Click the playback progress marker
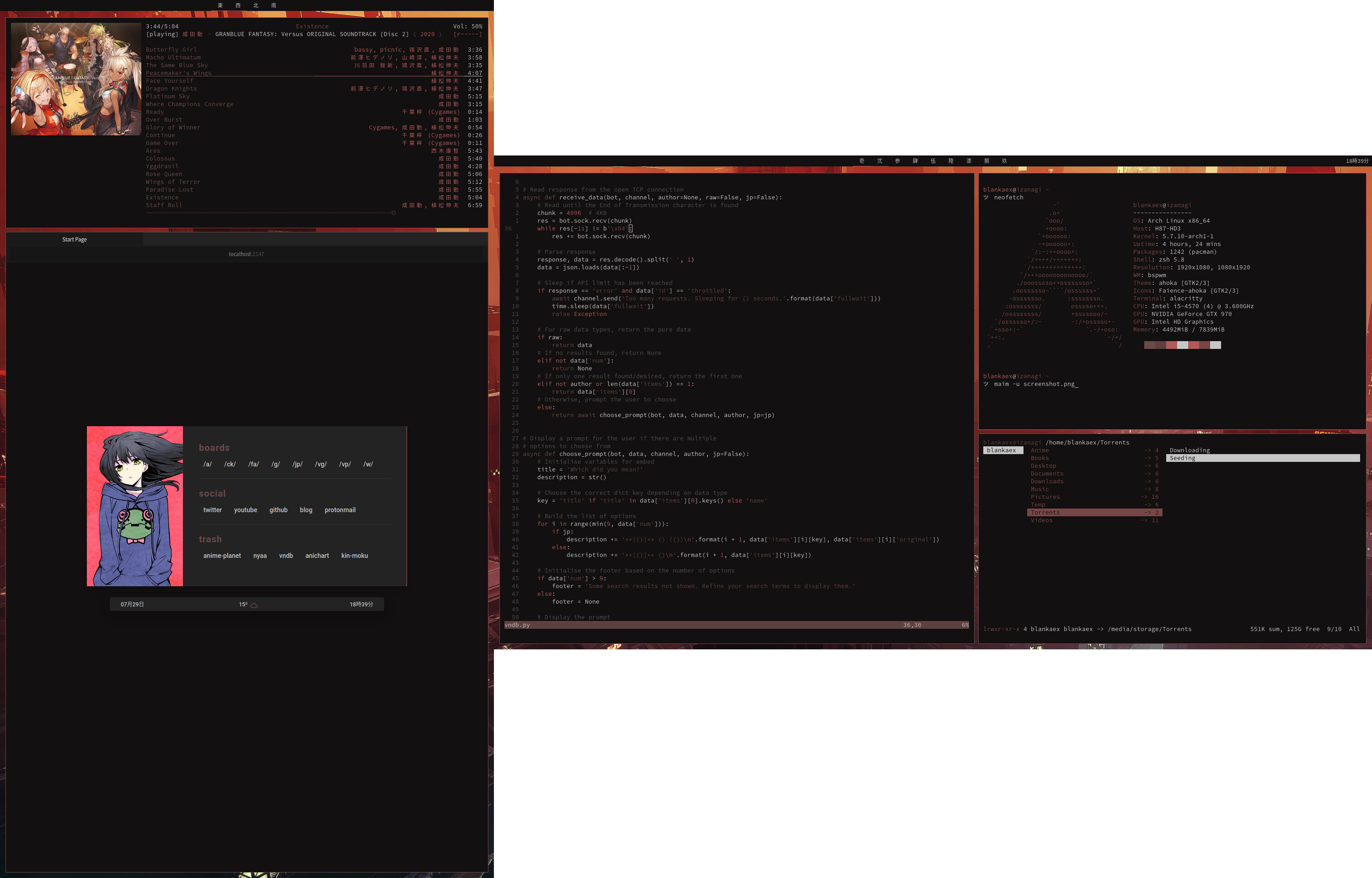This screenshot has width=1372, height=878. click(393, 213)
